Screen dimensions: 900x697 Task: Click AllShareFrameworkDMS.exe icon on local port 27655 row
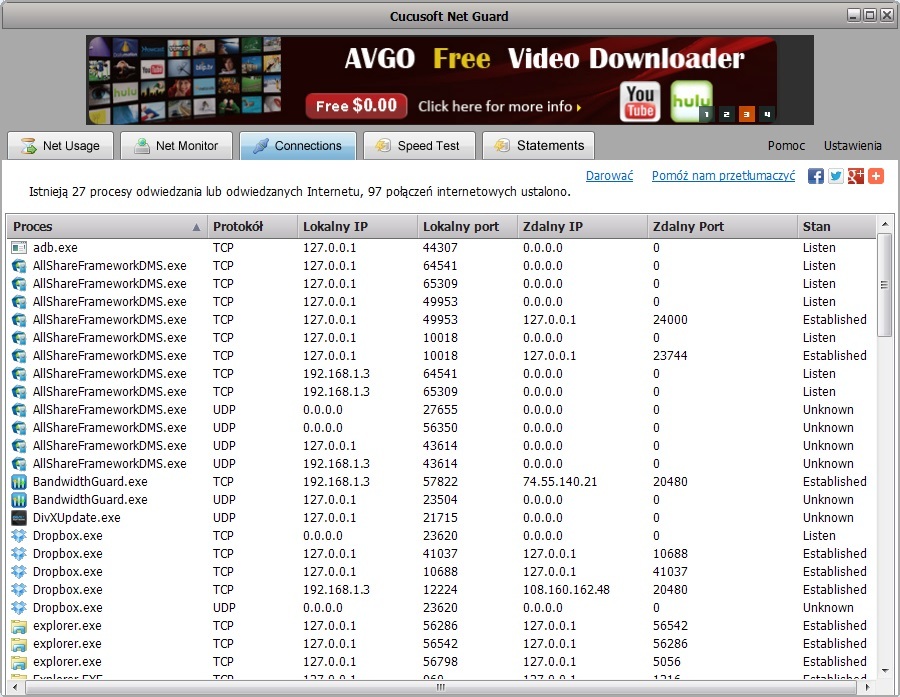19,410
